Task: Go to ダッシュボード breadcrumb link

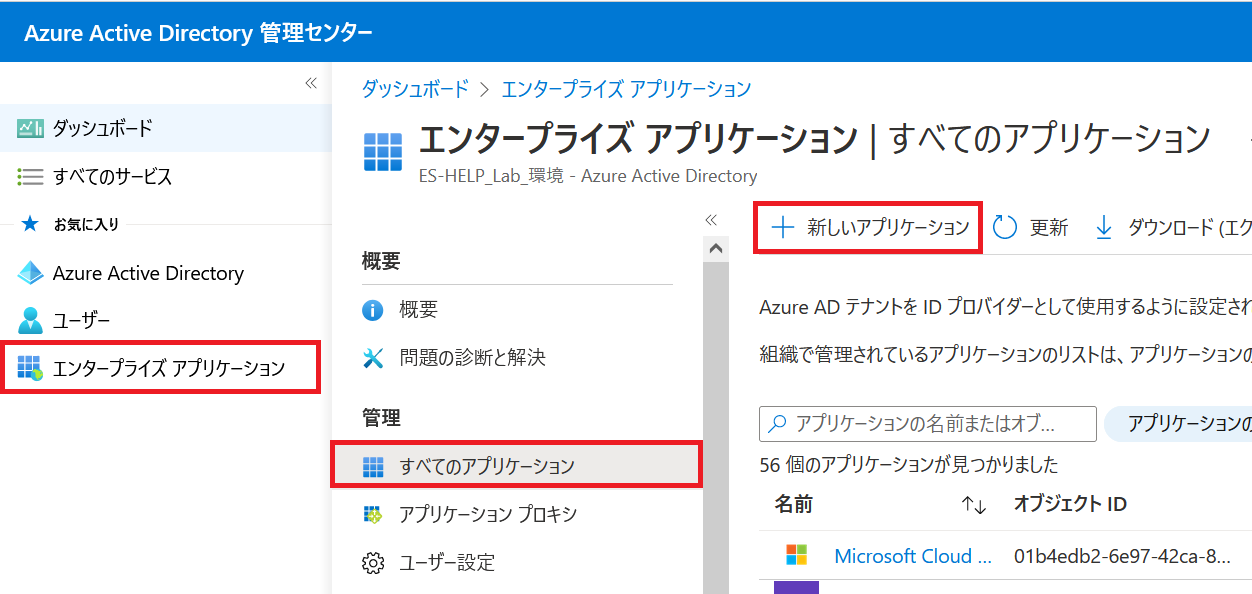Action: [x=415, y=89]
